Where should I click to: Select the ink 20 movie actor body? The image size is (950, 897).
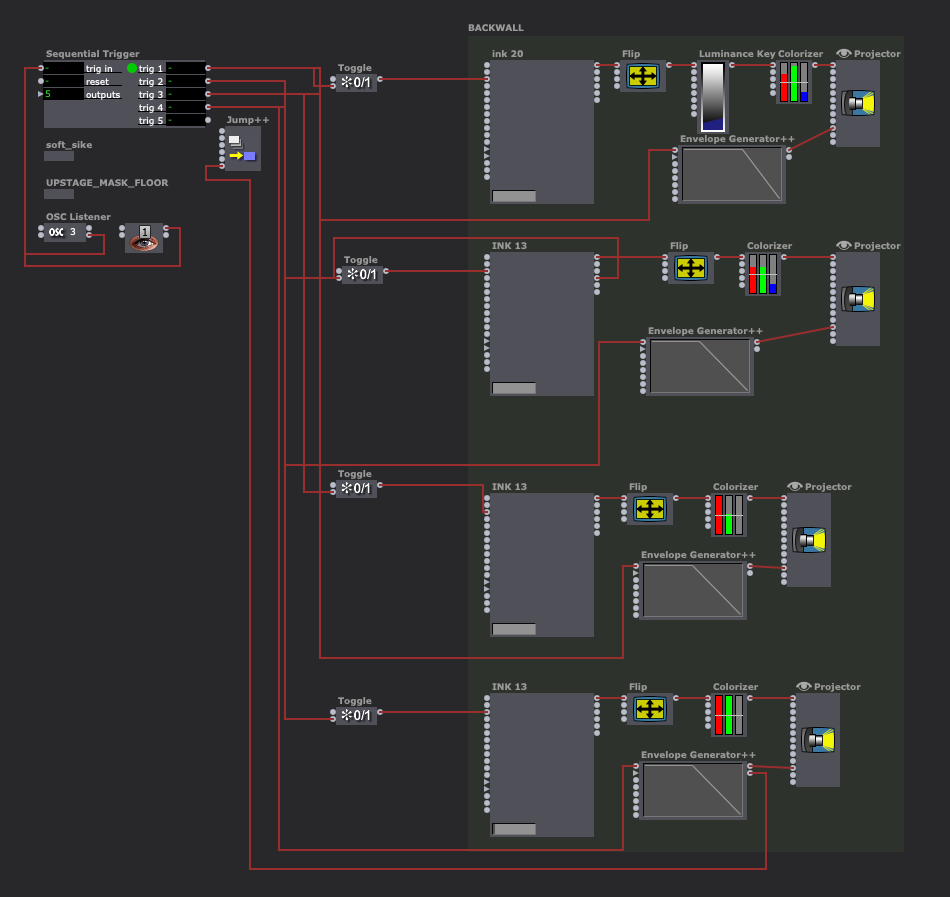542,131
